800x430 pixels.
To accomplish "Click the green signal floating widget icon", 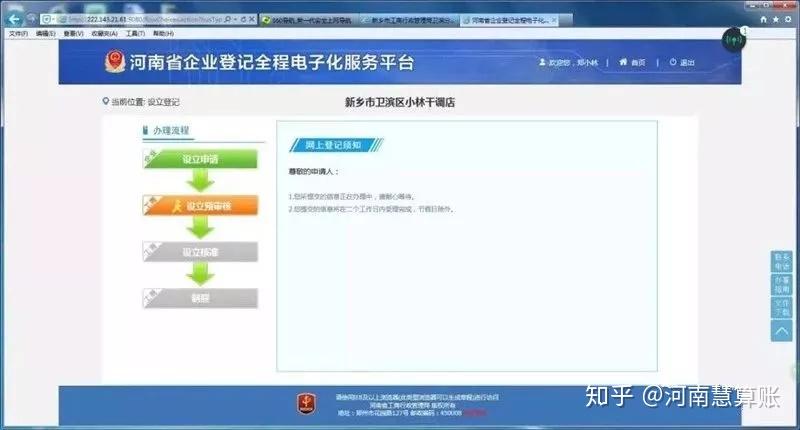I will coord(734,40).
